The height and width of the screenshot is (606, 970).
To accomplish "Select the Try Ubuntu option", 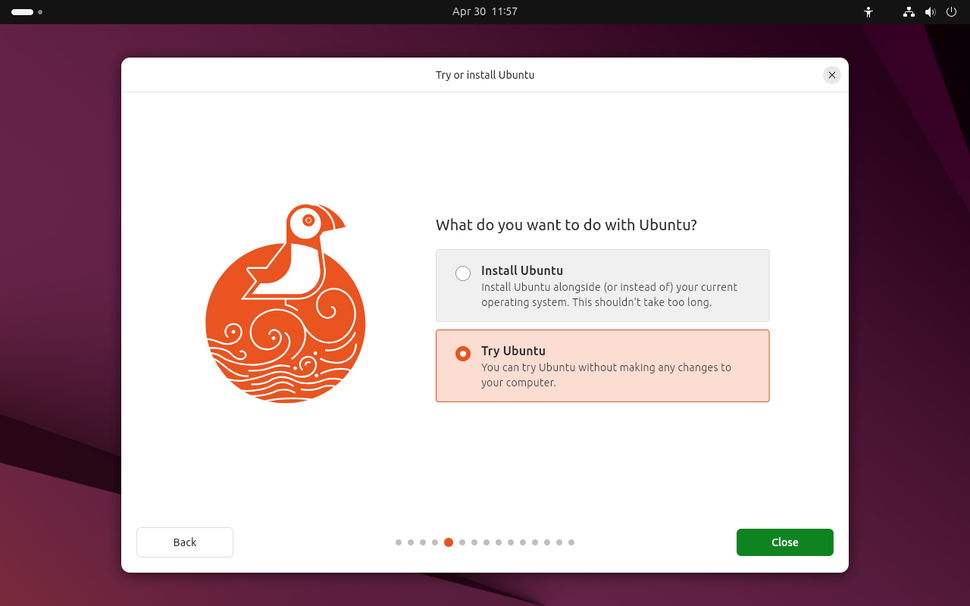I will pyautogui.click(x=602, y=365).
